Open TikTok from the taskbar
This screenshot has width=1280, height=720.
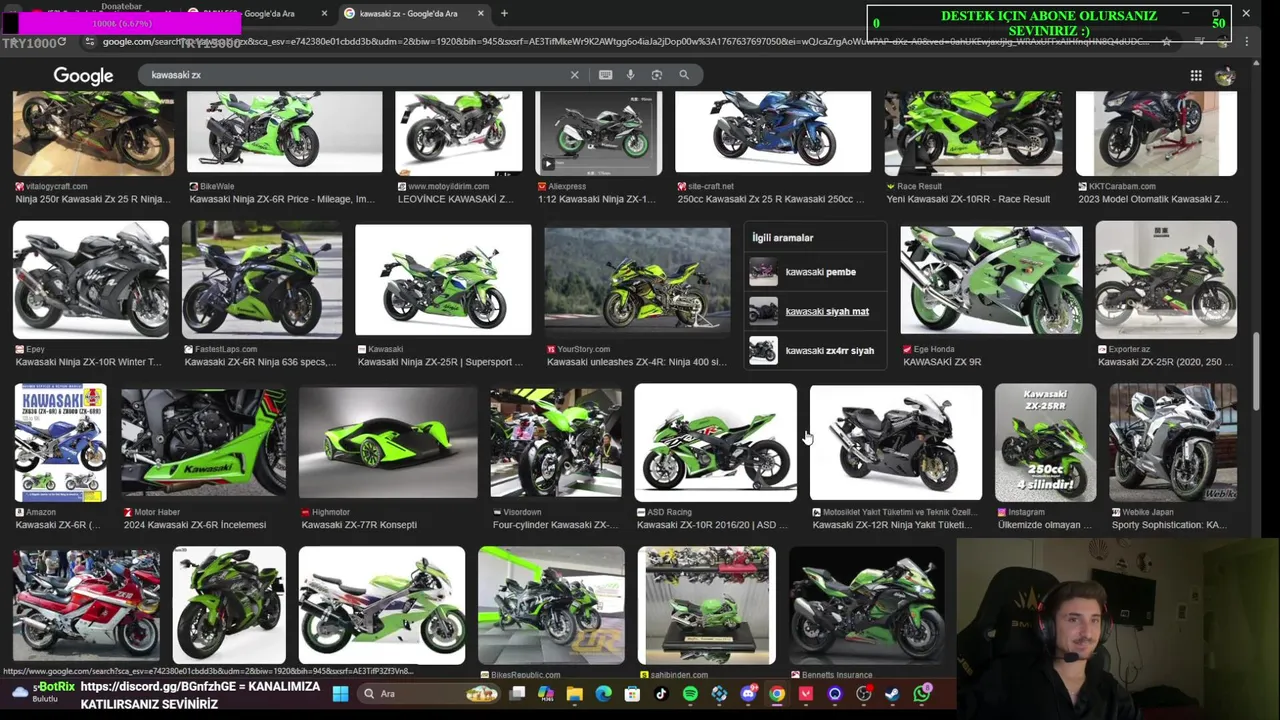[x=662, y=694]
